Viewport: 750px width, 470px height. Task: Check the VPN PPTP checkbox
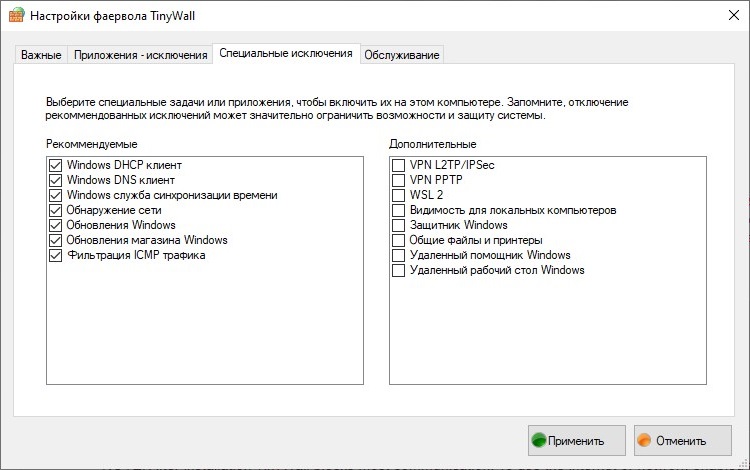(x=399, y=180)
